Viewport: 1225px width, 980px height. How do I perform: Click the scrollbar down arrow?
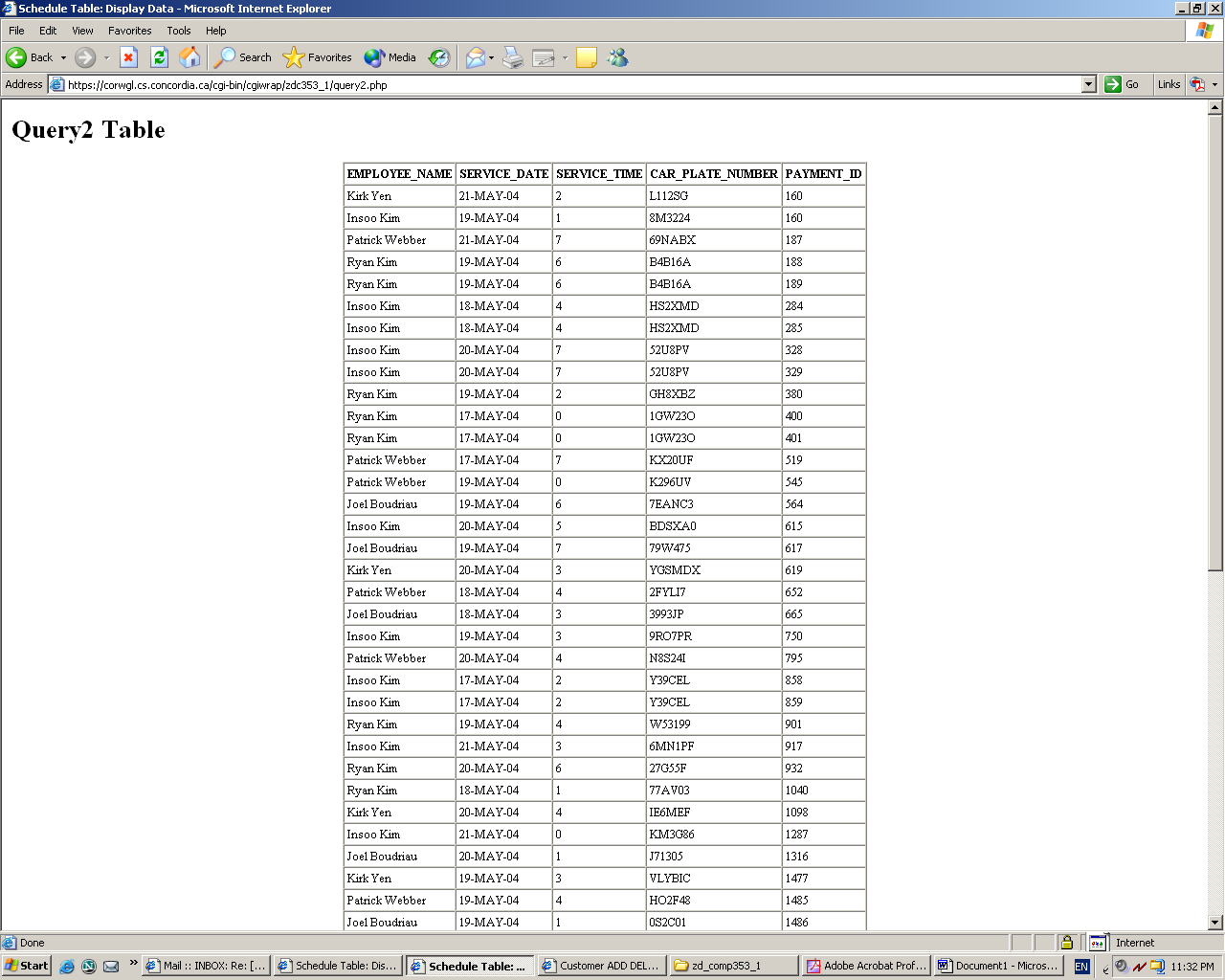click(1215, 923)
